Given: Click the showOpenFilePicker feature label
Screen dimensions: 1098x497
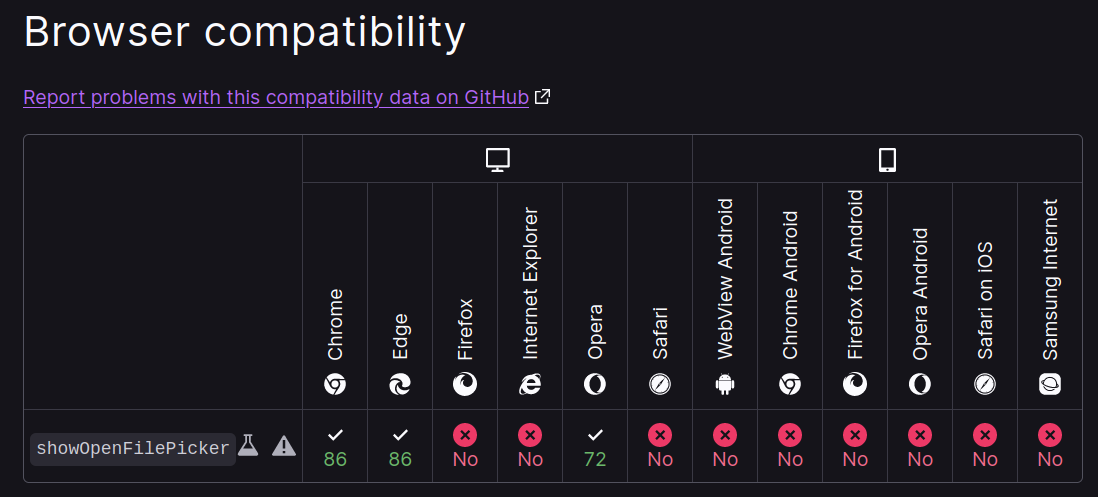Looking at the screenshot, I should [x=133, y=449].
